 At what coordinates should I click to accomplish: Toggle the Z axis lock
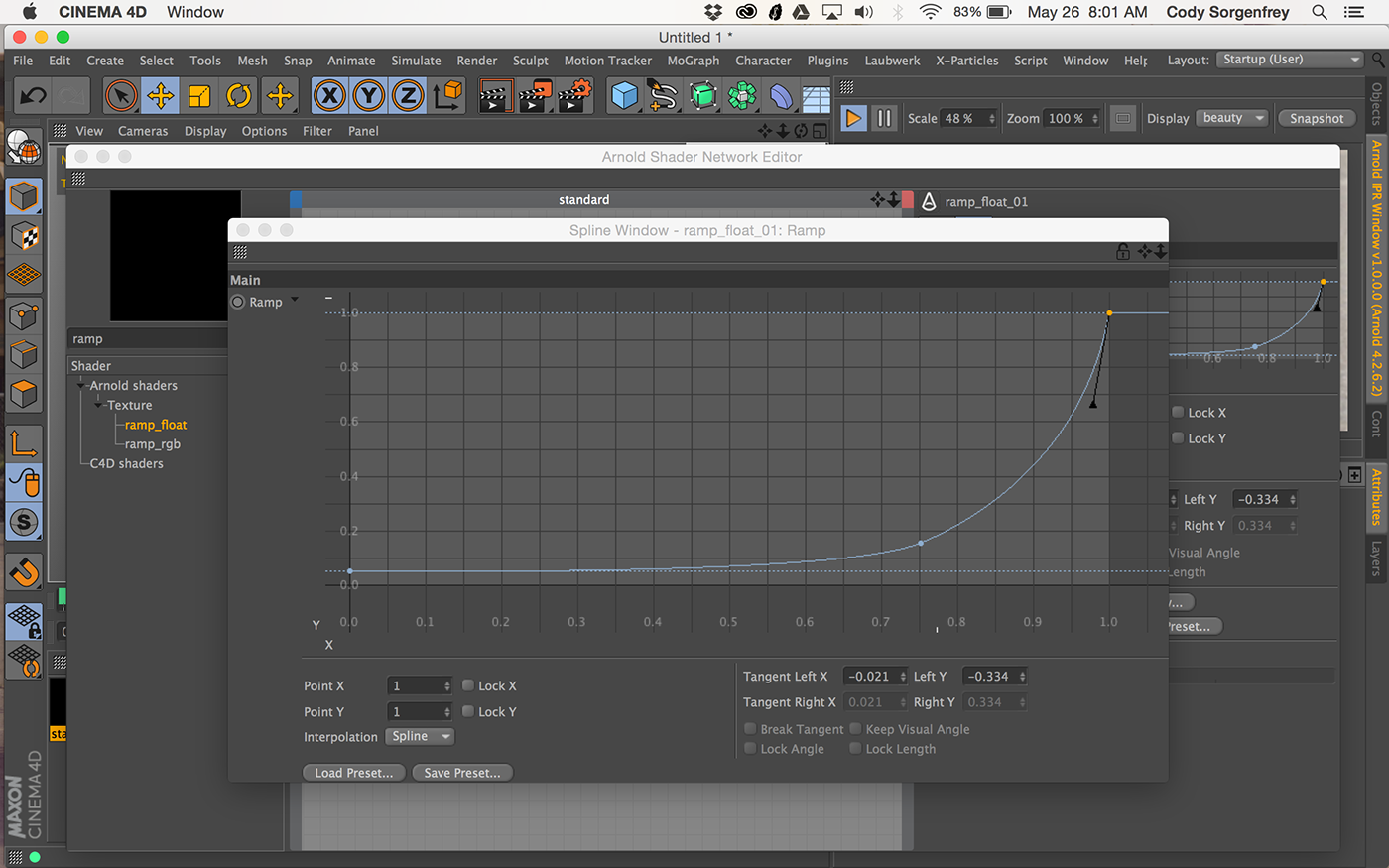tap(407, 96)
